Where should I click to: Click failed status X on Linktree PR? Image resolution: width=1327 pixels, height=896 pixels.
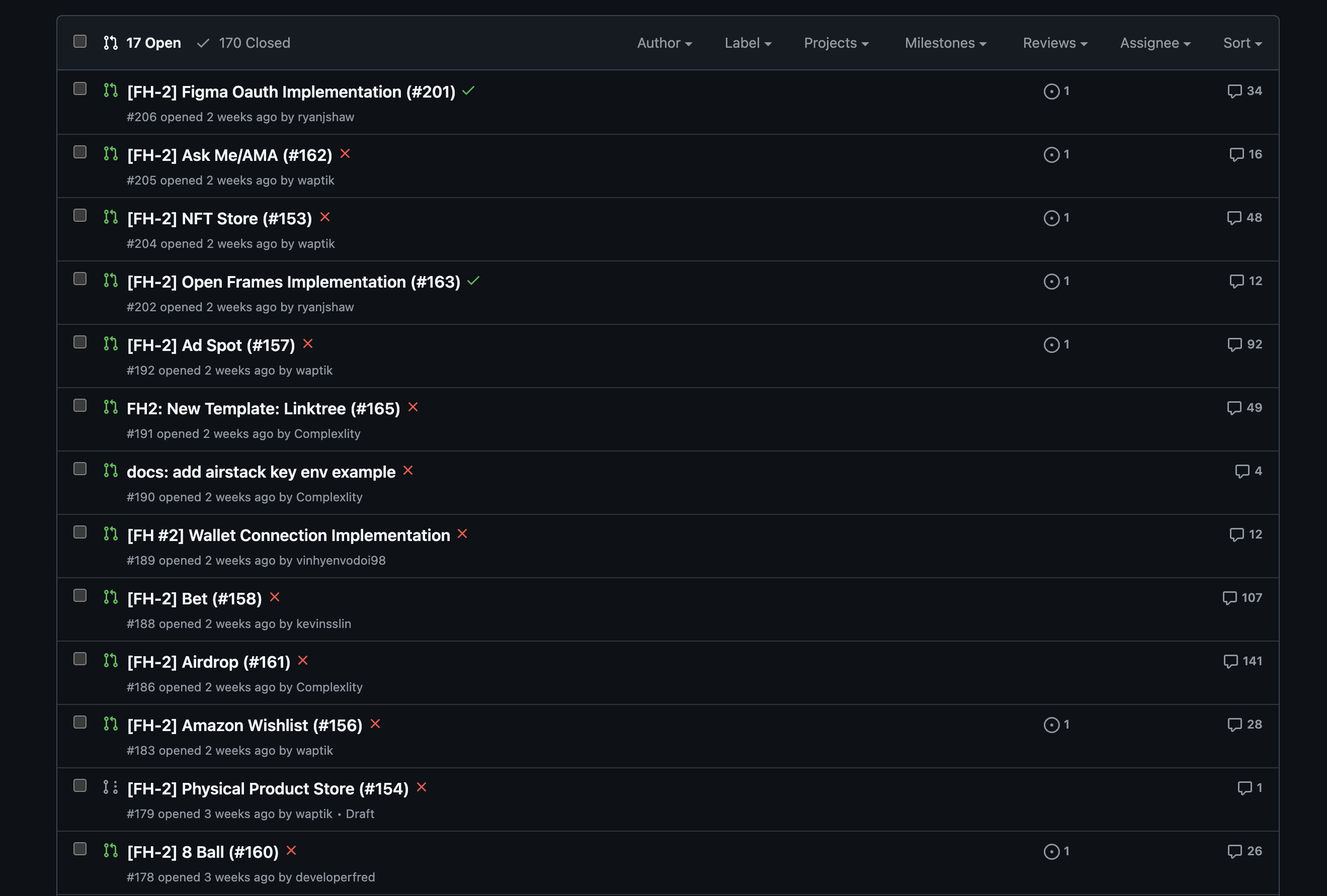click(x=413, y=407)
